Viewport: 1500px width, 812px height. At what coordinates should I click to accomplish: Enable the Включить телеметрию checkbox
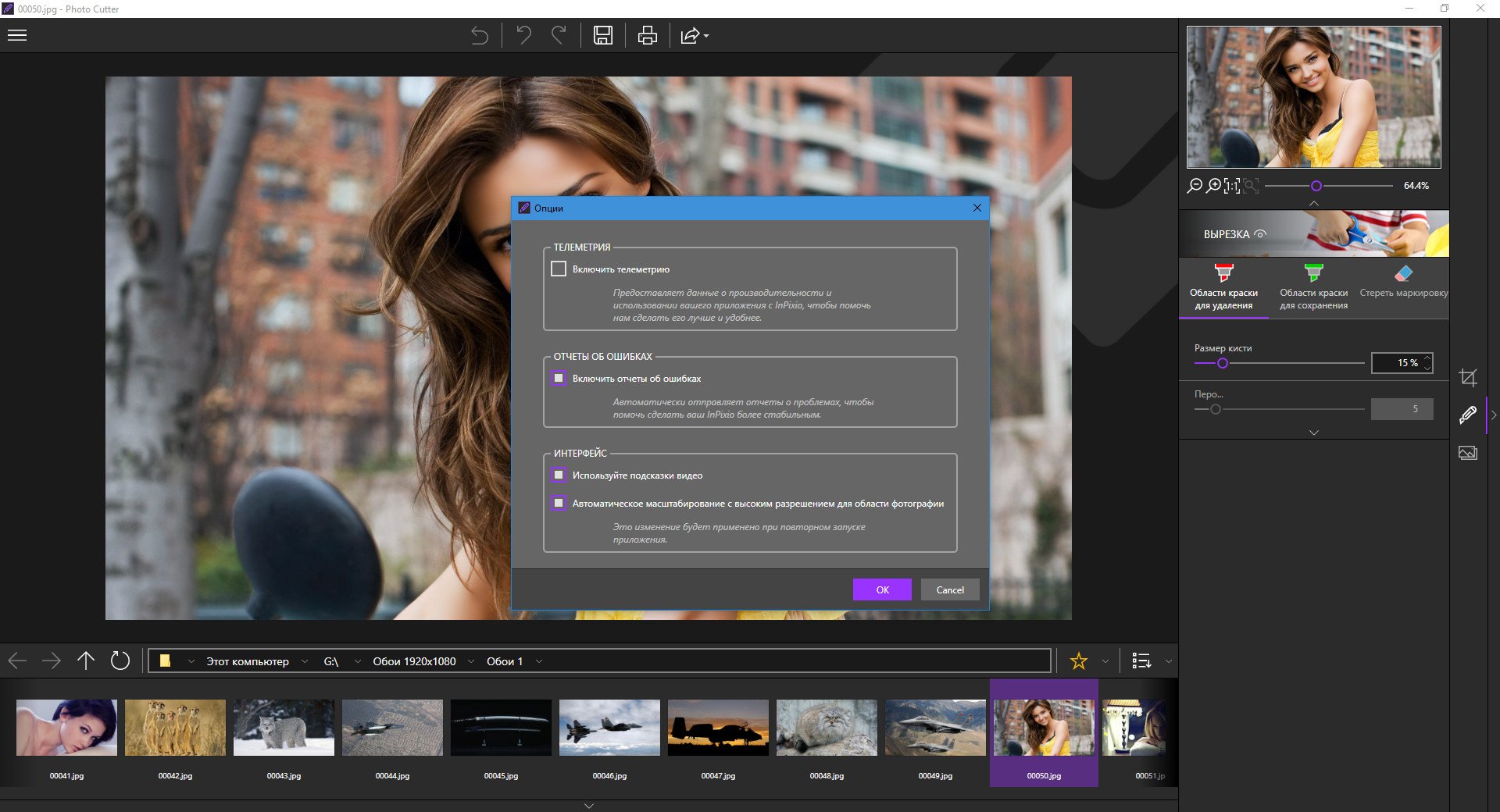point(559,269)
